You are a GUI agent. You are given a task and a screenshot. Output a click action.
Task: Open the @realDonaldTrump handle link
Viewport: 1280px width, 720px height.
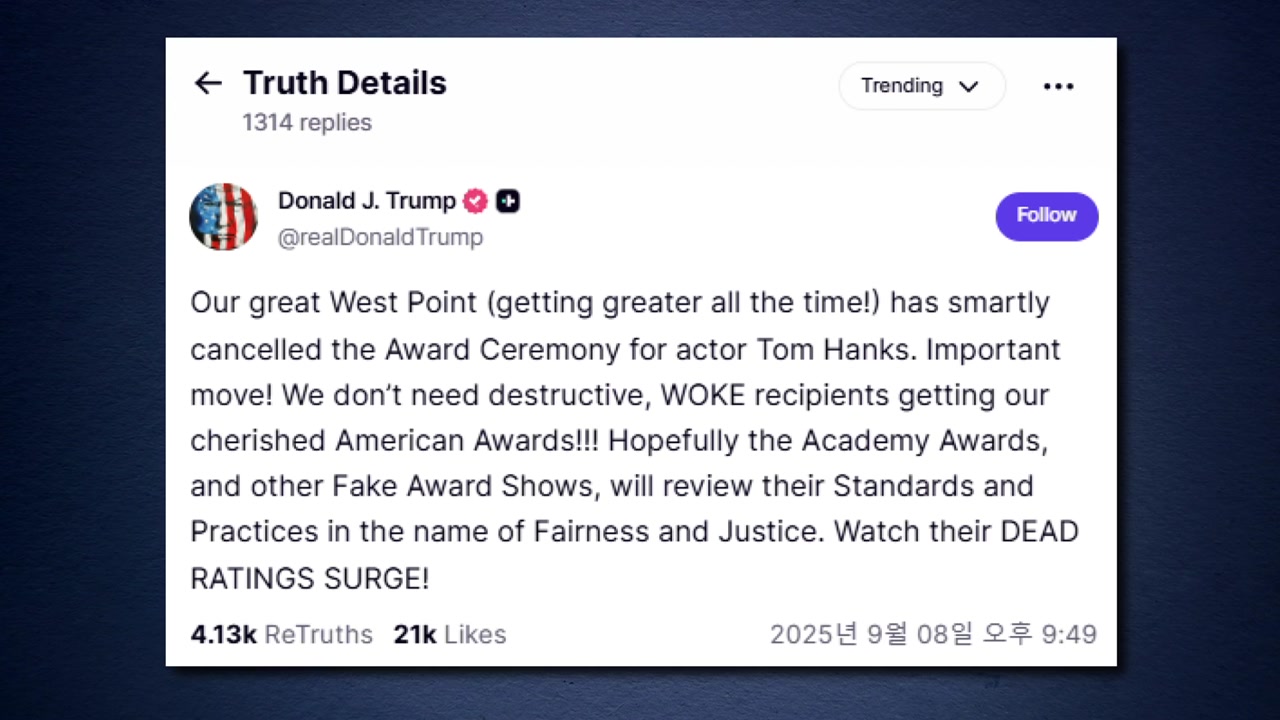click(x=380, y=237)
